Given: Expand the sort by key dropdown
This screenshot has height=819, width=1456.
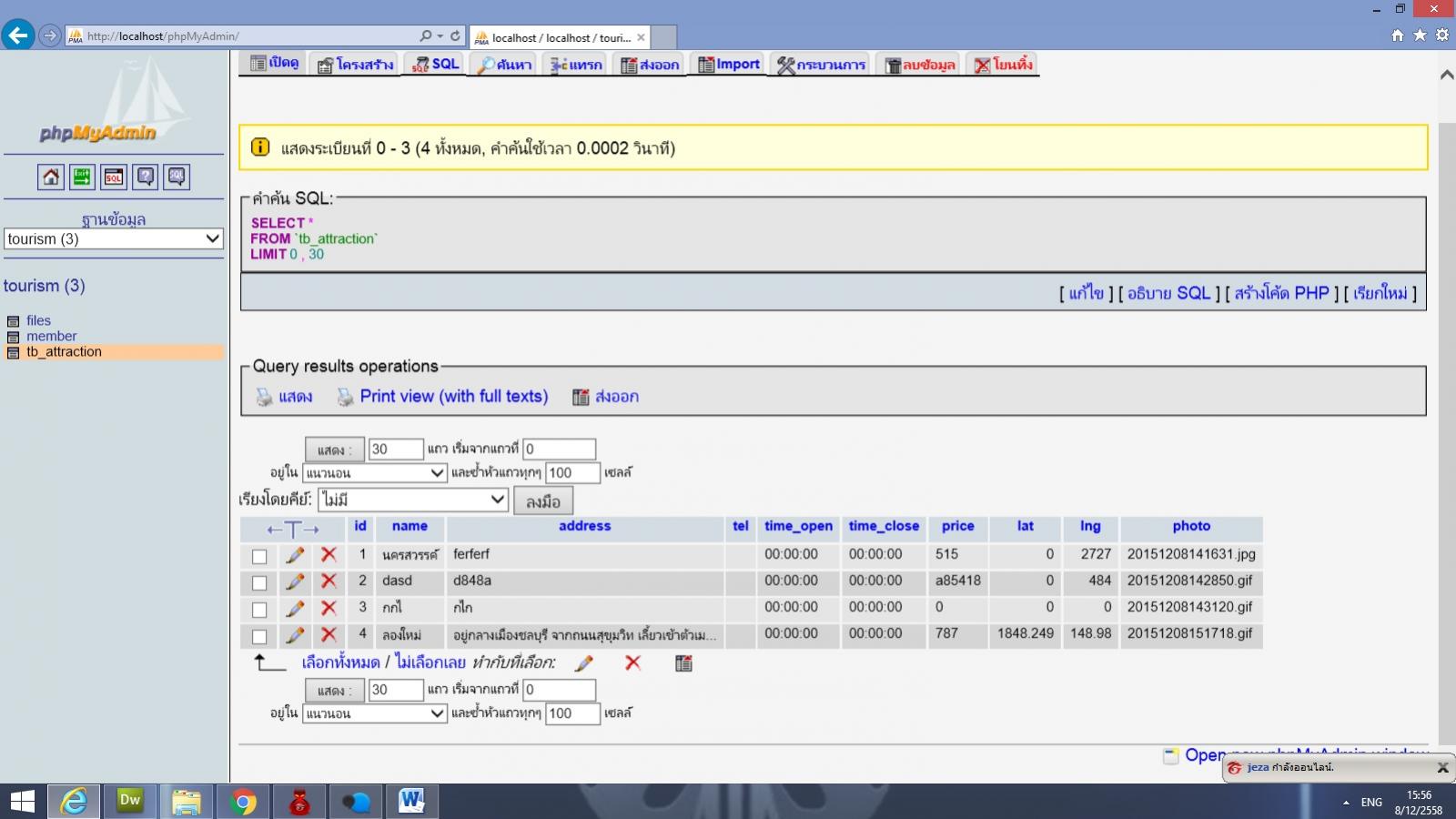Looking at the screenshot, I should tap(412, 500).
